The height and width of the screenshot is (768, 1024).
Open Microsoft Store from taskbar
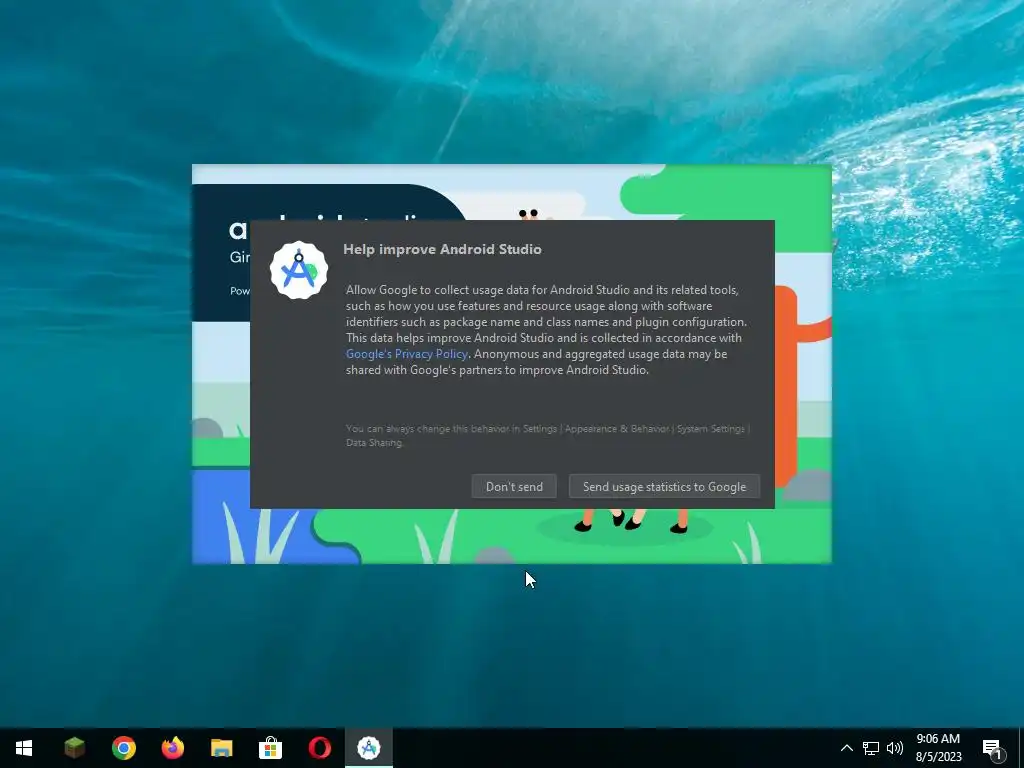[270, 748]
